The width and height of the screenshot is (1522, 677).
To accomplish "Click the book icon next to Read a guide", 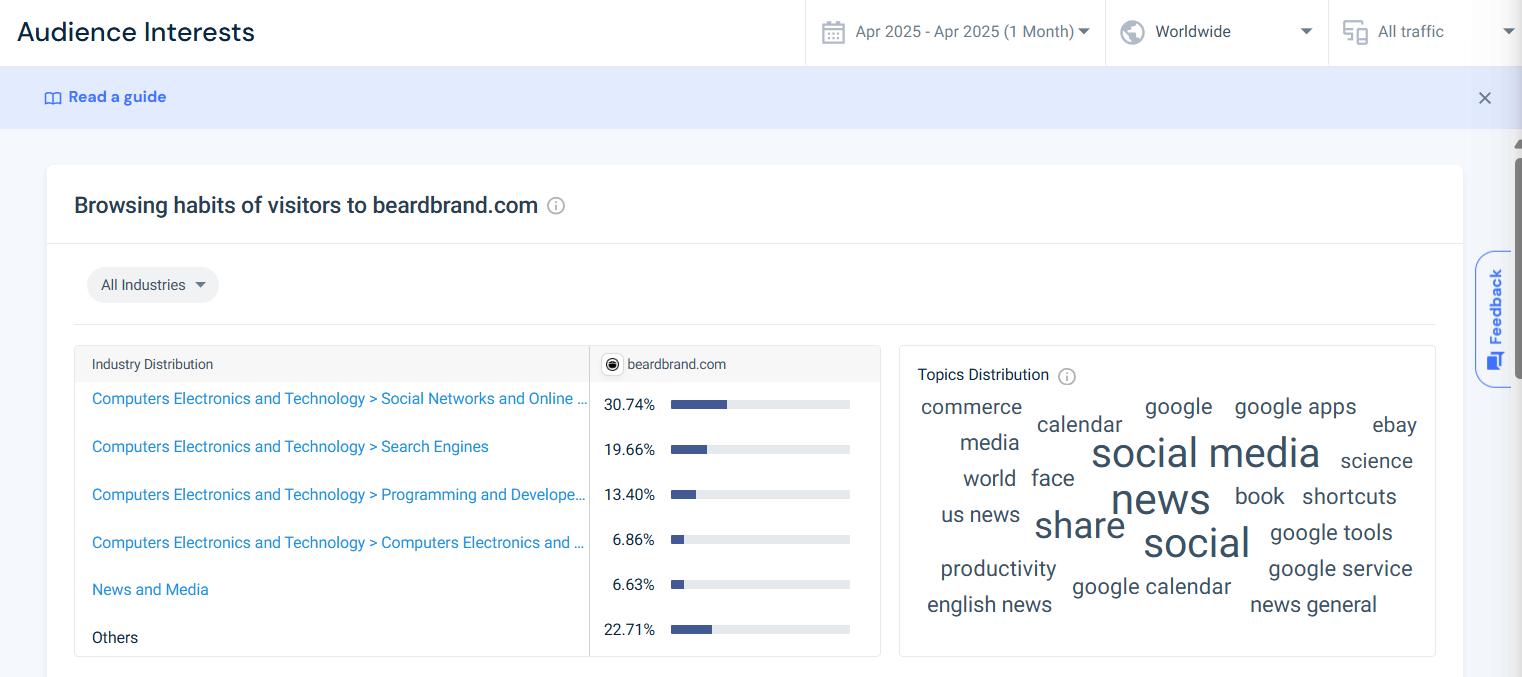I will click(53, 98).
